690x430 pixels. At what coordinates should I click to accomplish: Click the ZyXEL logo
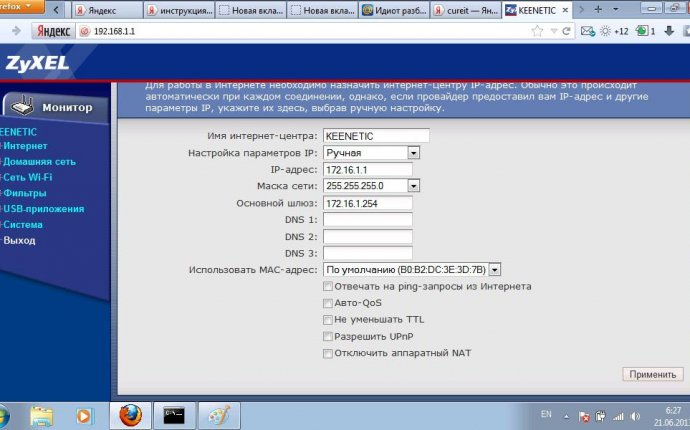tap(37, 64)
